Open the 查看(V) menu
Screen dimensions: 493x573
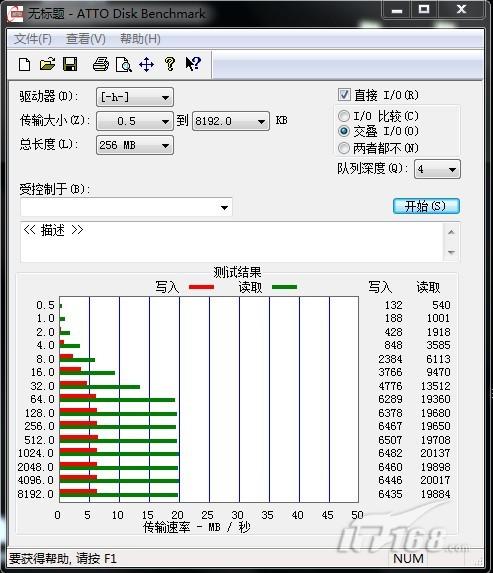[x=86, y=39]
